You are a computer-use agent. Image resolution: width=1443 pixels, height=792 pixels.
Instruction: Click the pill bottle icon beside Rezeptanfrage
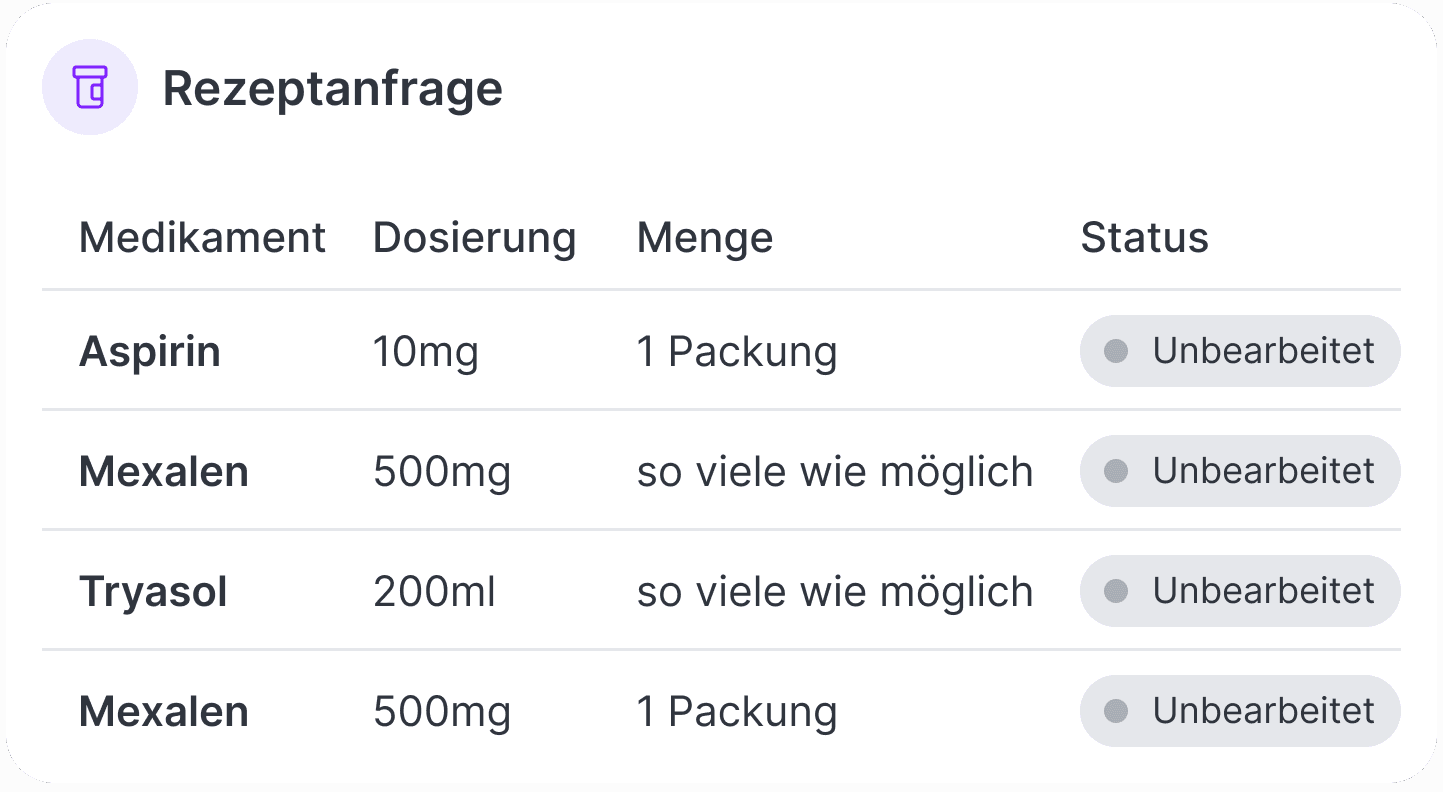click(90, 87)
